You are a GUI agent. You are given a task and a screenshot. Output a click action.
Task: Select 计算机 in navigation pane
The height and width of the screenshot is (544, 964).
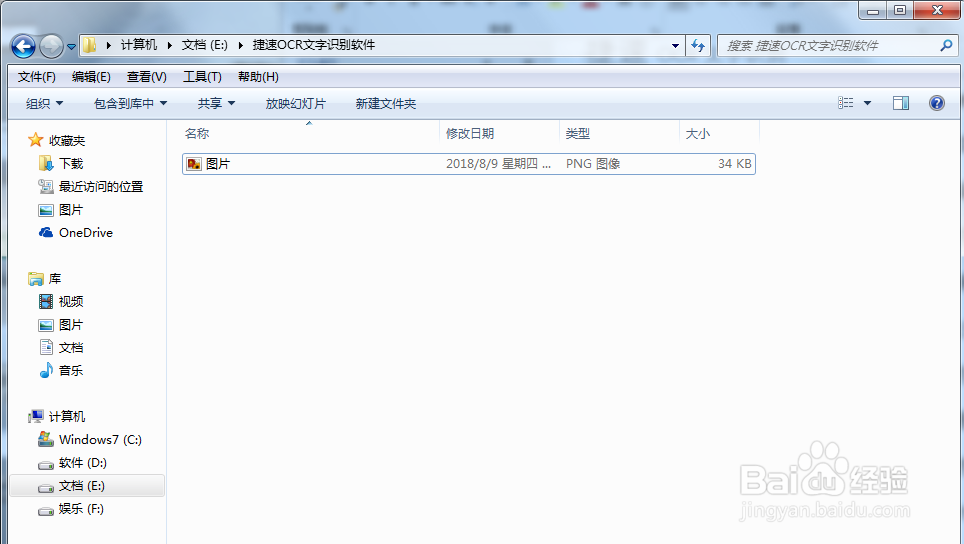tap(67, 417)
